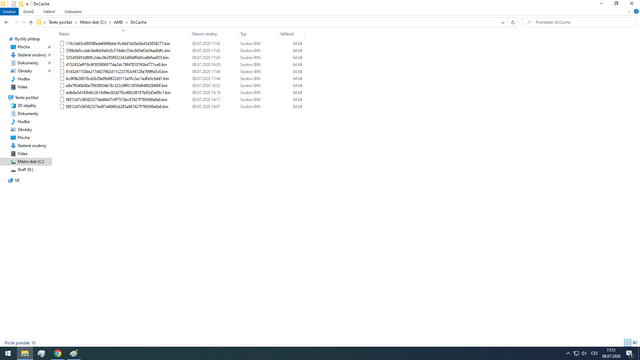Image resolution: width=640 pixels, height=360 pixels.
Task: Sort by the Velikost column header
Action: pyautogui.click(x=291, y=34)
